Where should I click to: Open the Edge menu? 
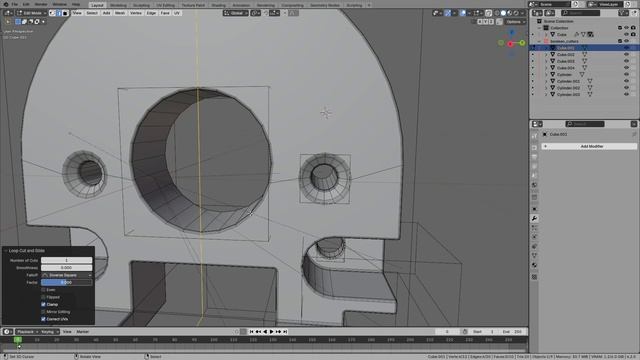pos(151,13)
